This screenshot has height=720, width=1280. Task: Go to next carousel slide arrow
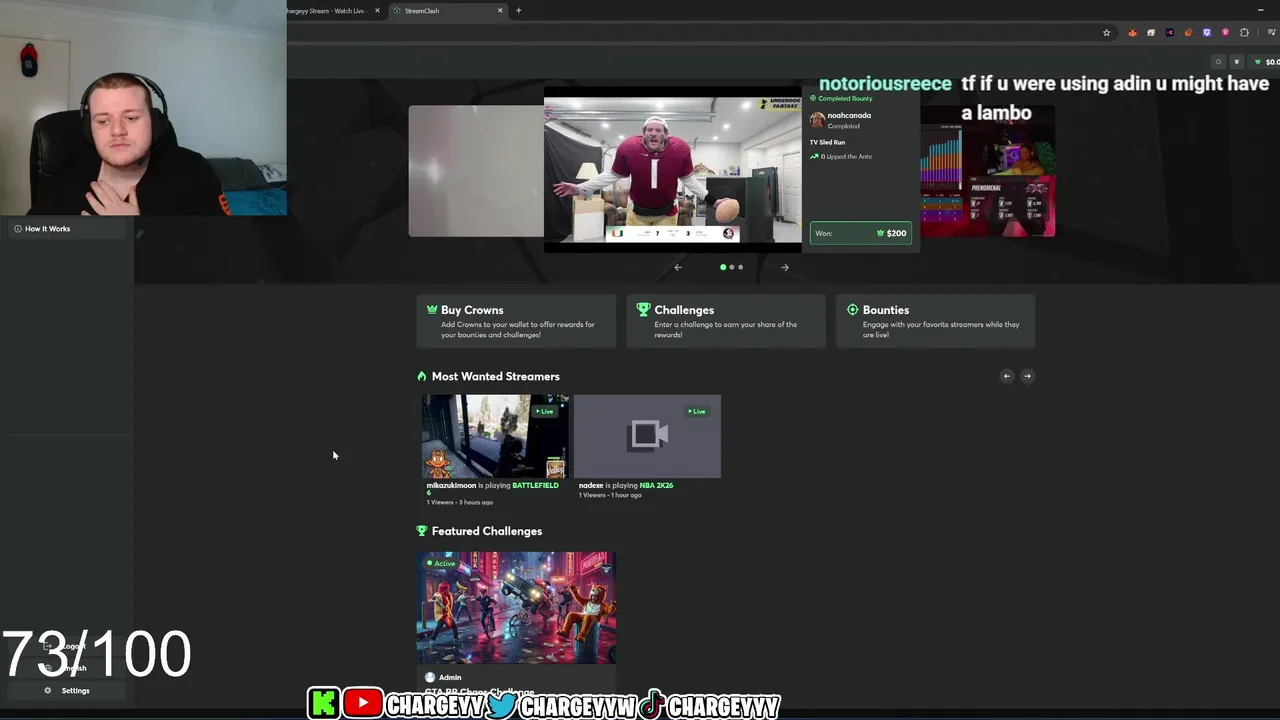click(785, 267)
